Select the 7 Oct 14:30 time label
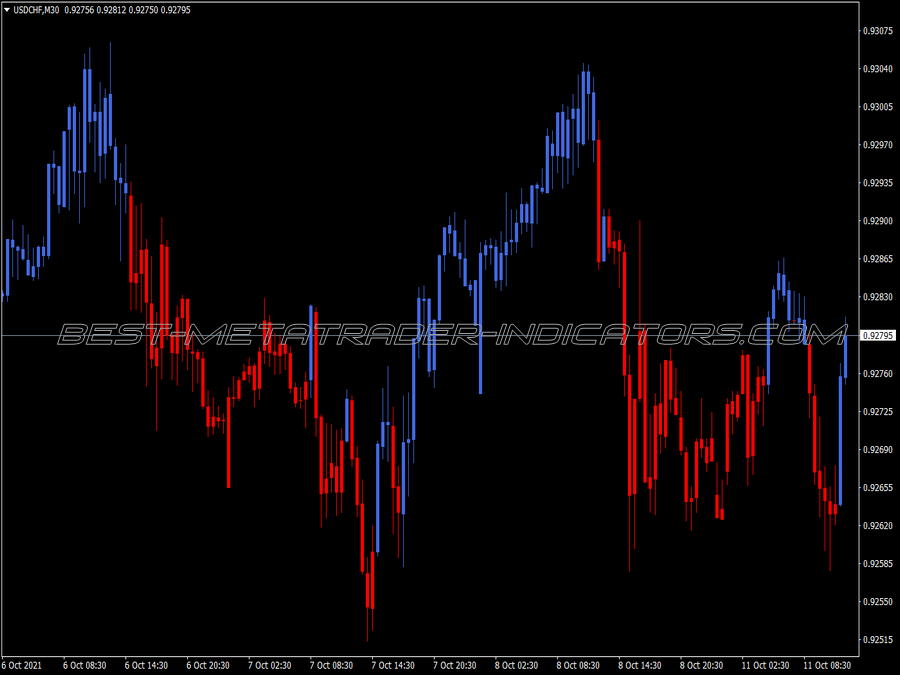Viewport: 900px width, 675px height. pyautogui.click(x=393, y=665)
